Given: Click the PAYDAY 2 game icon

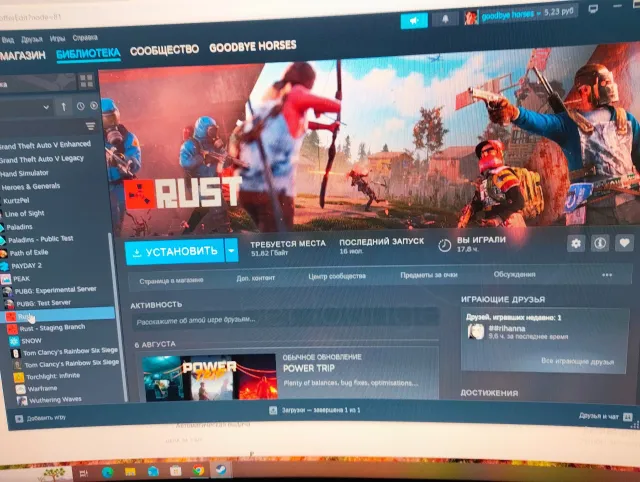Looking at the screenshot, I should [x=4, y=267].
